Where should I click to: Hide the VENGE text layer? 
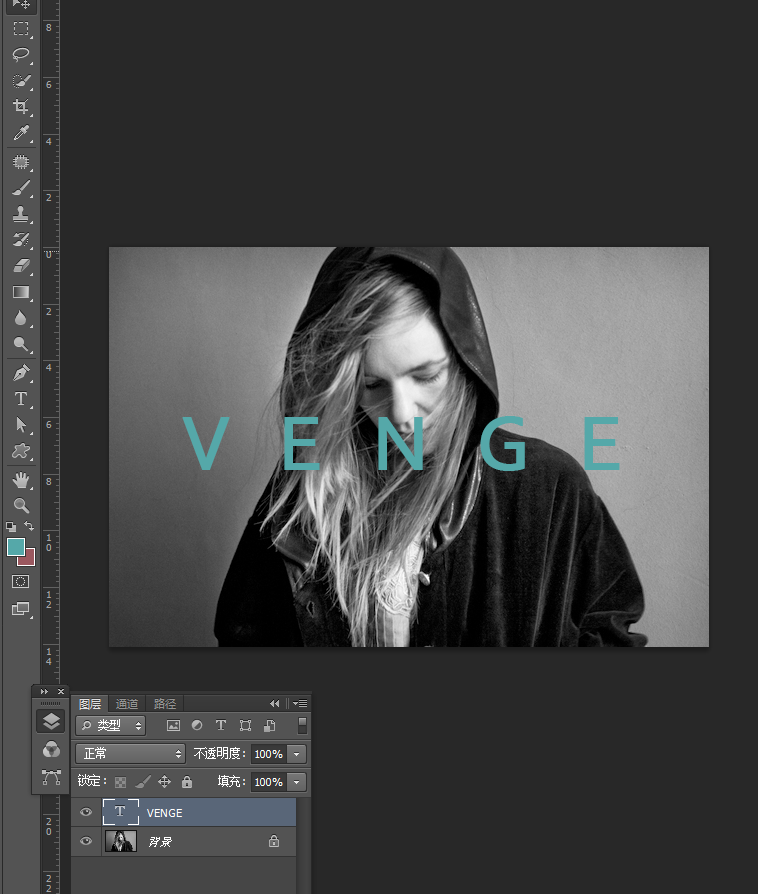[x=86, y=812]
